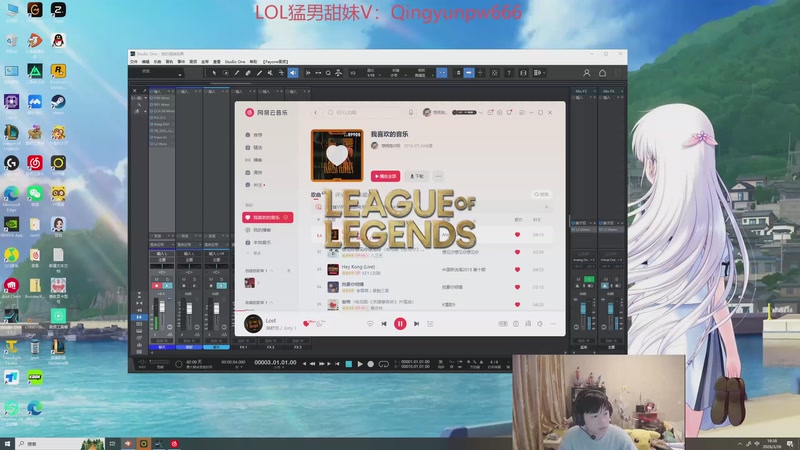Click the Record button in Studio One transport
Viewport: 800px width, 450px height.
coord(371,364)
